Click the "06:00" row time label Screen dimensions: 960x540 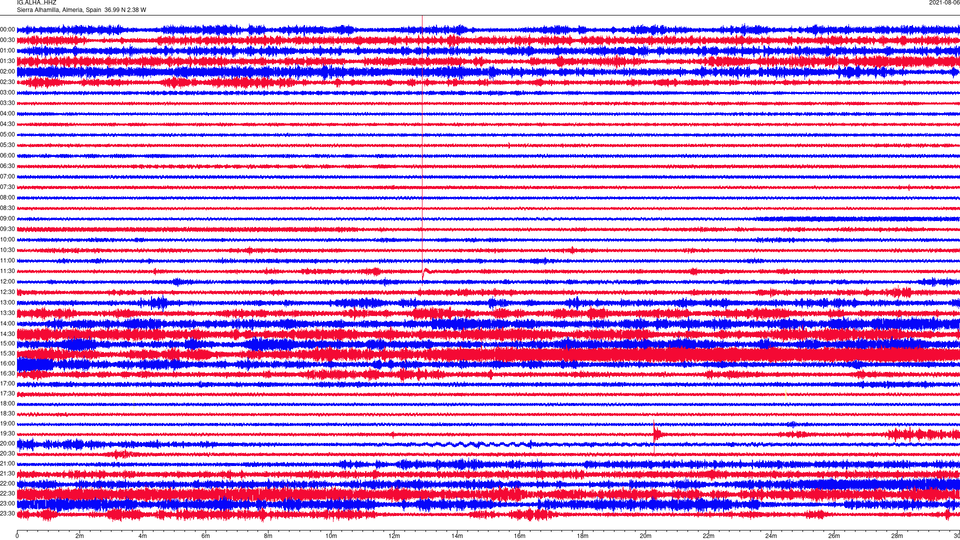click(x=7, y=156)
